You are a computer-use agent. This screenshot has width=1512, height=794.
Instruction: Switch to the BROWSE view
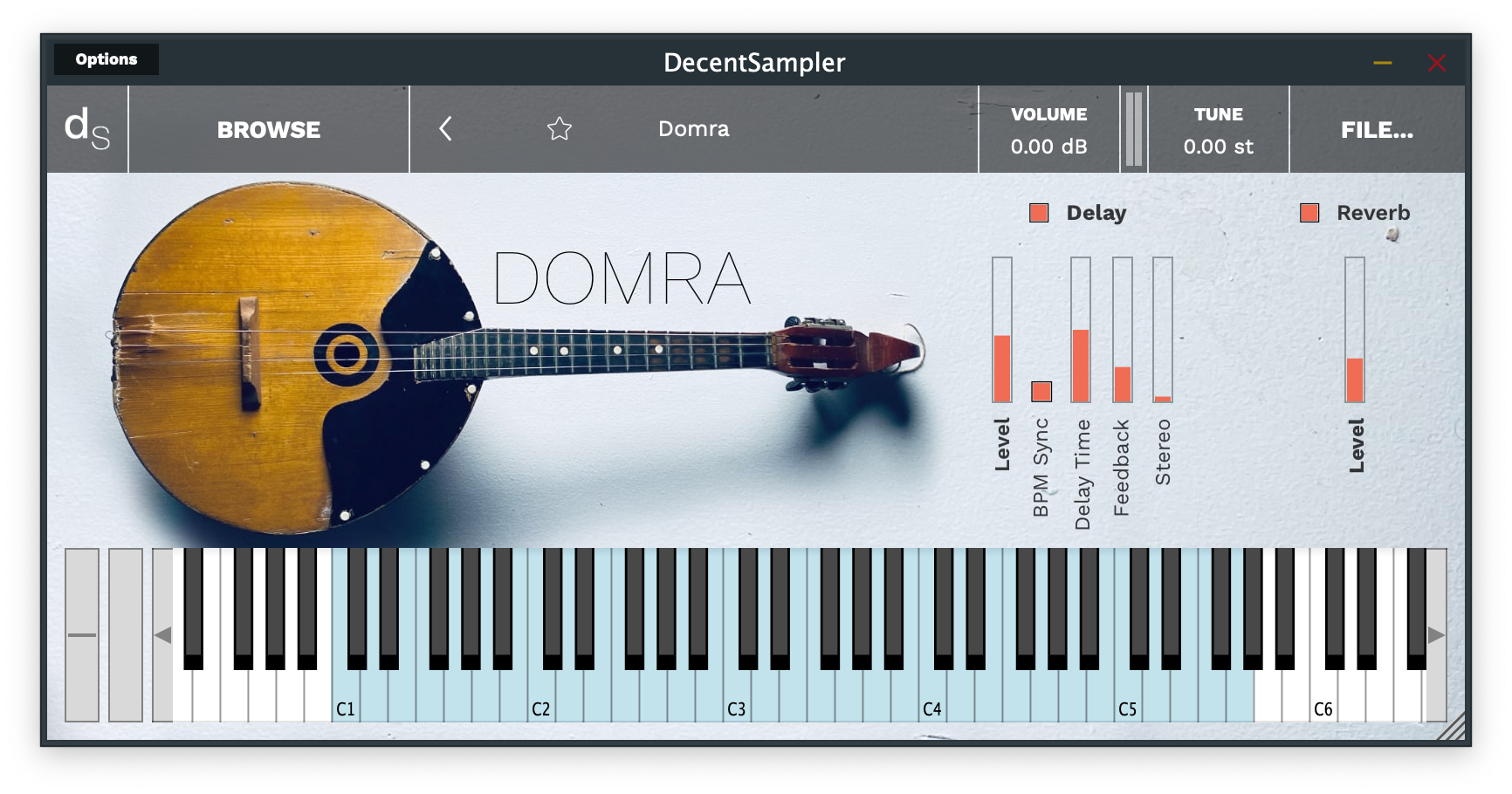(268, 129)
